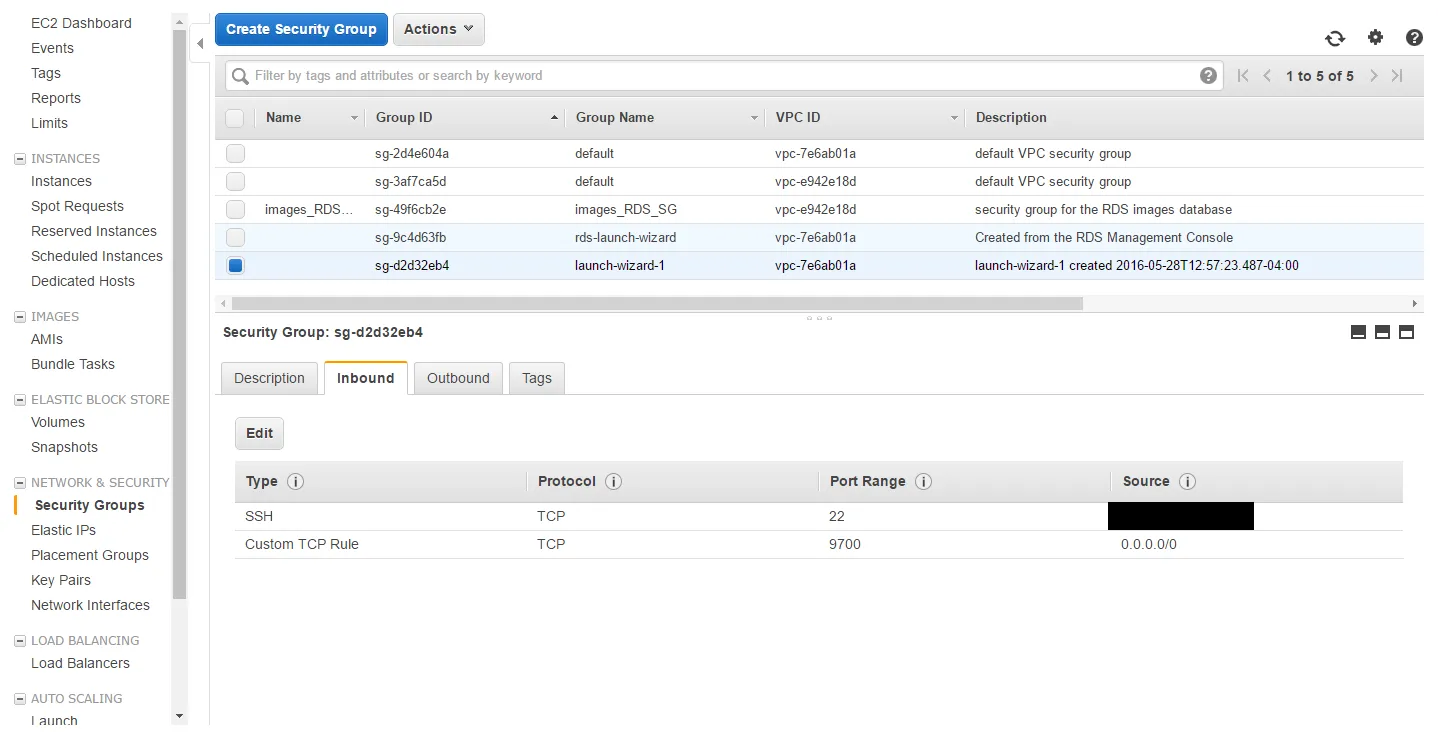Collapse the AUTO SCALING section
The image size is (1438, 732).
click(x=20, y=699)
